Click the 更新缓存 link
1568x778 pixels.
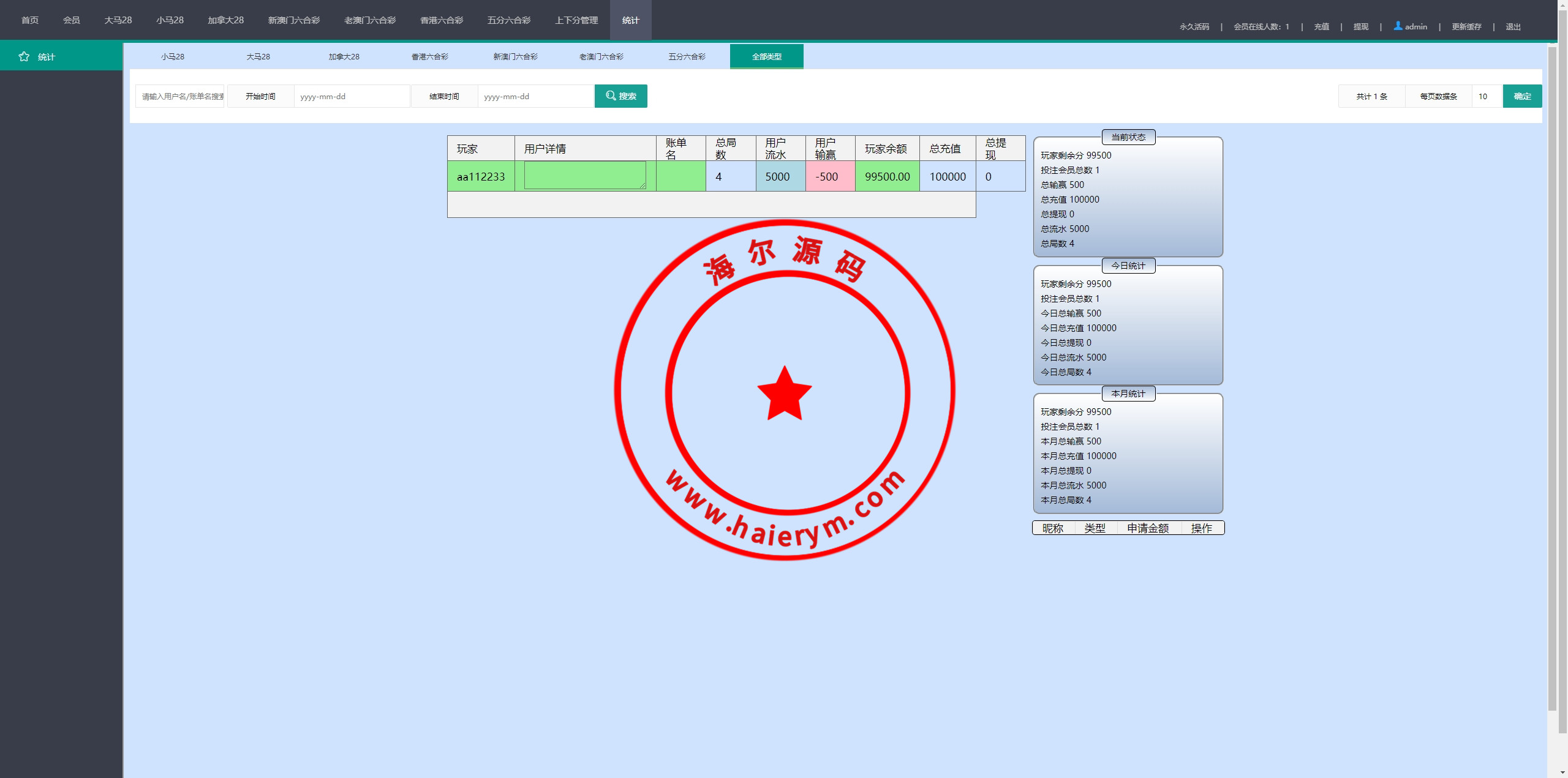(x=1466, y=26)
